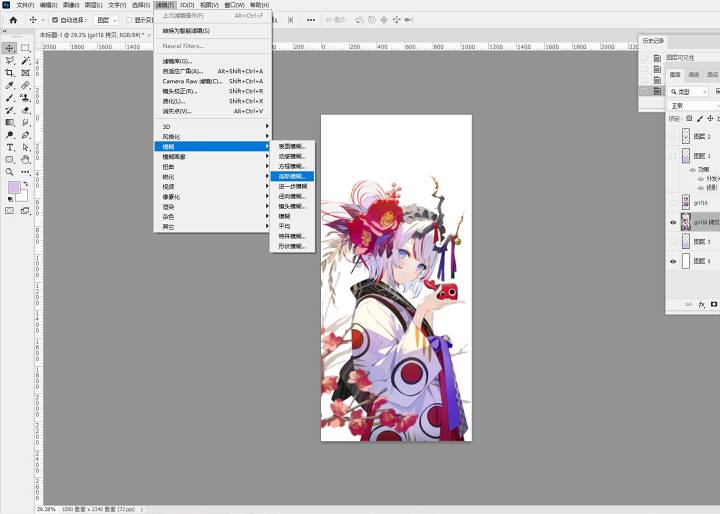Click the foreground color swatch
The image size is (720, 514).
(13, 187)
